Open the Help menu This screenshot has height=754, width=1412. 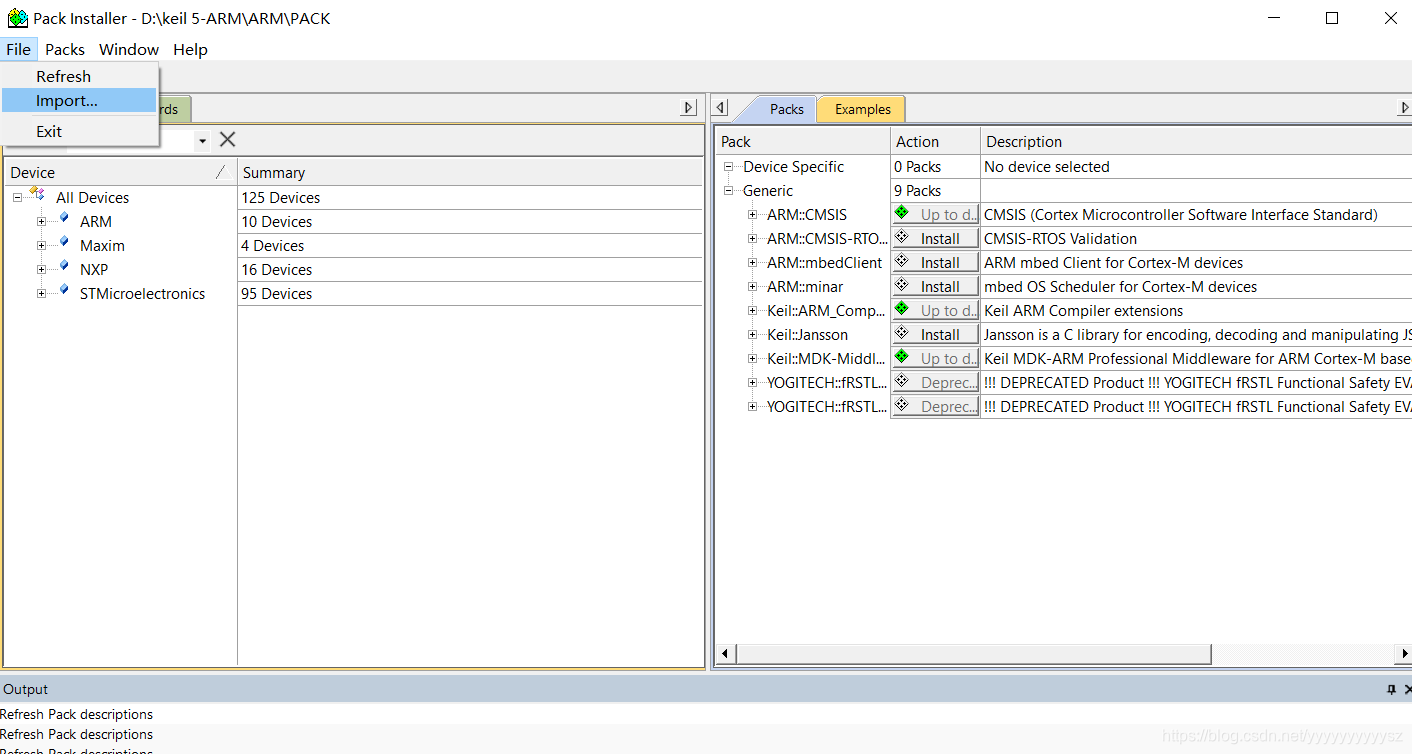pos(190,49)
